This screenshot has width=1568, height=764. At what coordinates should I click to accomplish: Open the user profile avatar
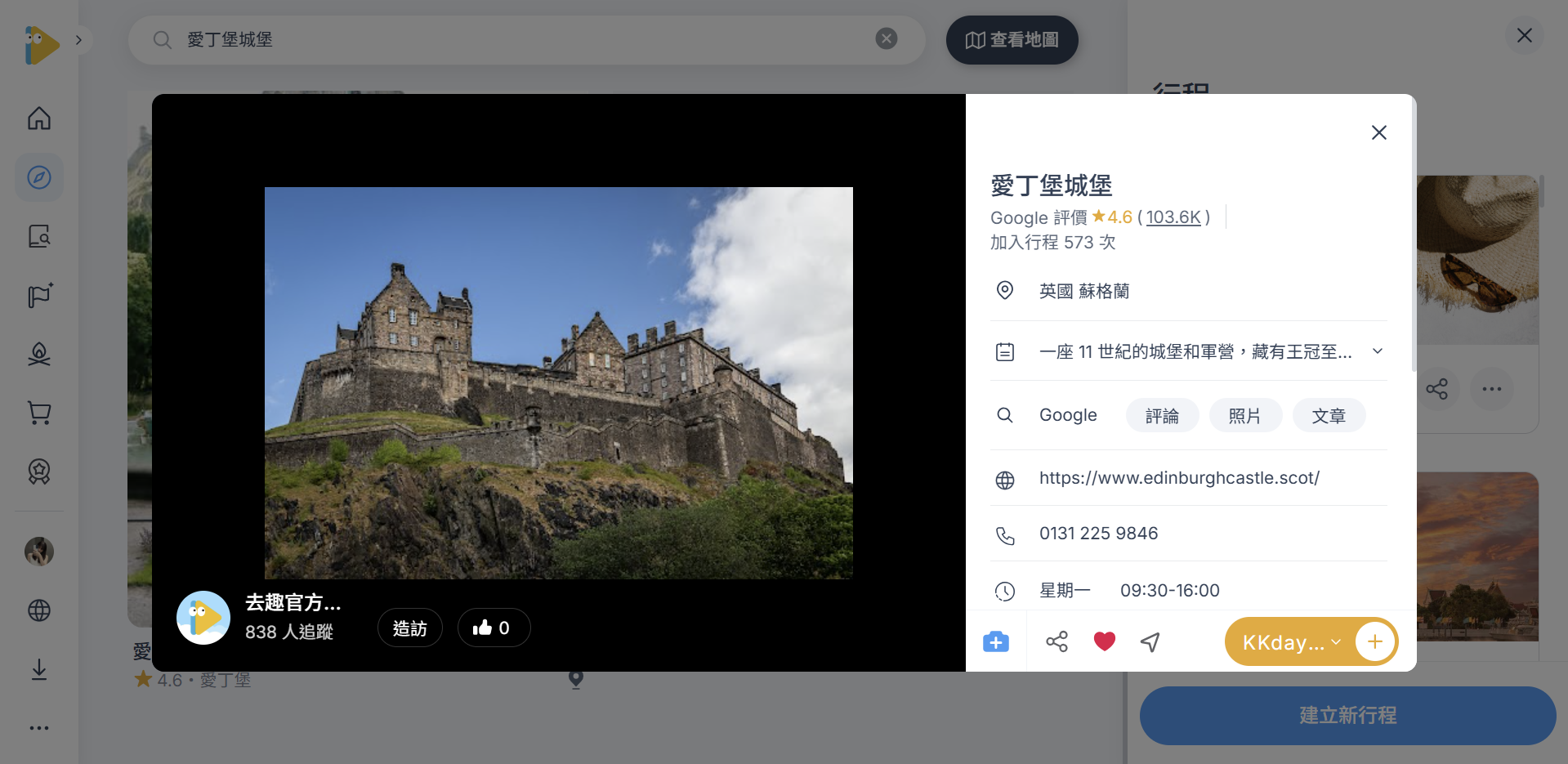pos(39,552)
